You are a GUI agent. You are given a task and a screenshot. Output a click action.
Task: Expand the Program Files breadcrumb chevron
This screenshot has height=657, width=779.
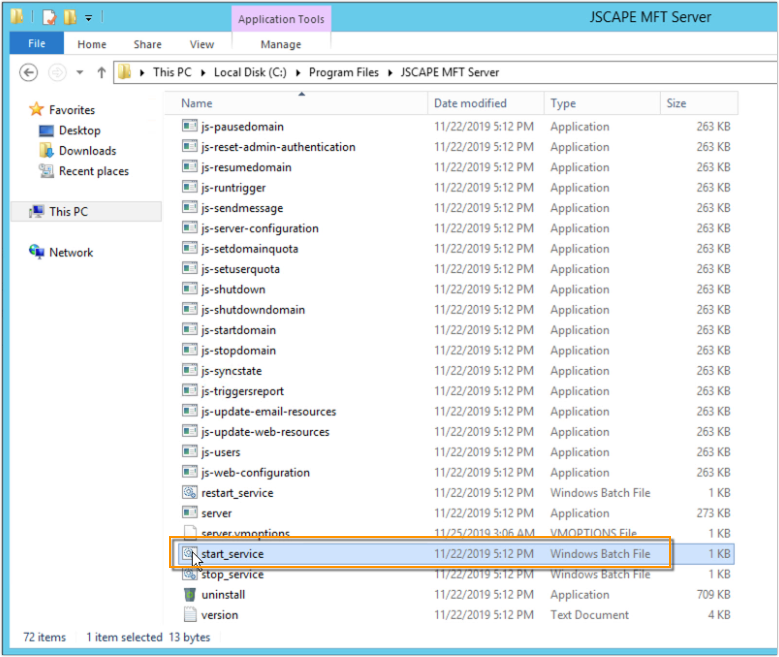[x=390, y=73]
